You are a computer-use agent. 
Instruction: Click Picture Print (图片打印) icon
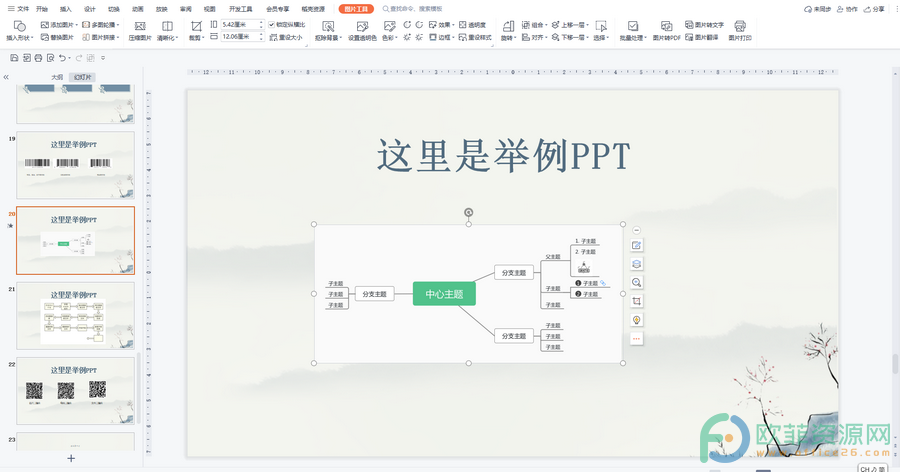(740, 26)
